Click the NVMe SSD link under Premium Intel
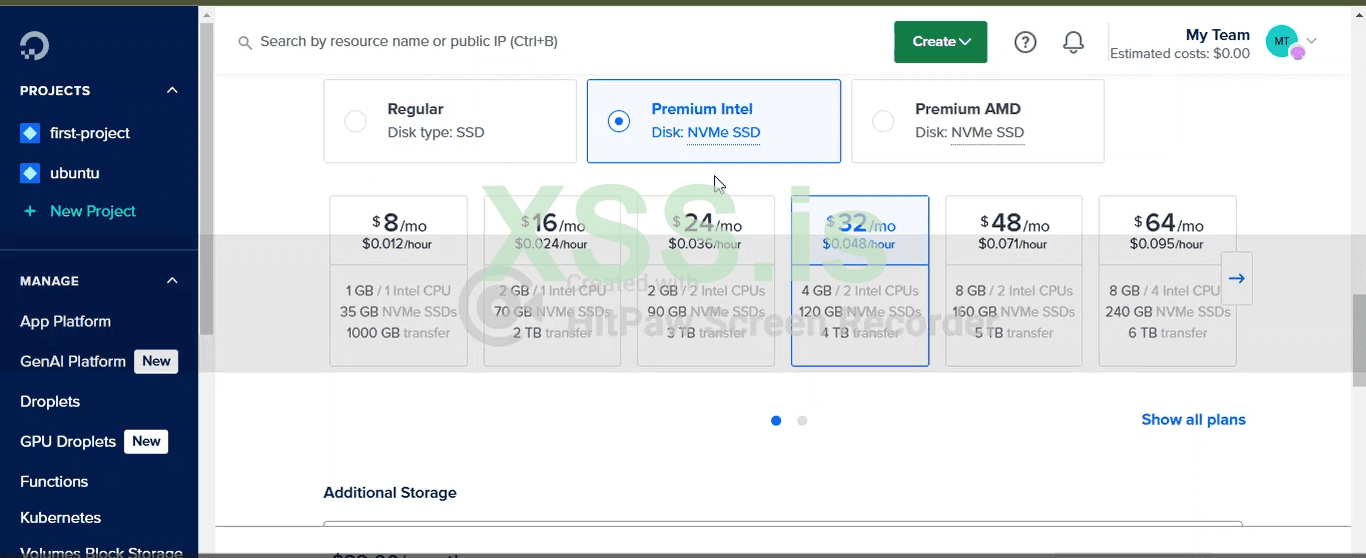Image resolution: width=1366 pixels, height=558 pixels. 723,133
